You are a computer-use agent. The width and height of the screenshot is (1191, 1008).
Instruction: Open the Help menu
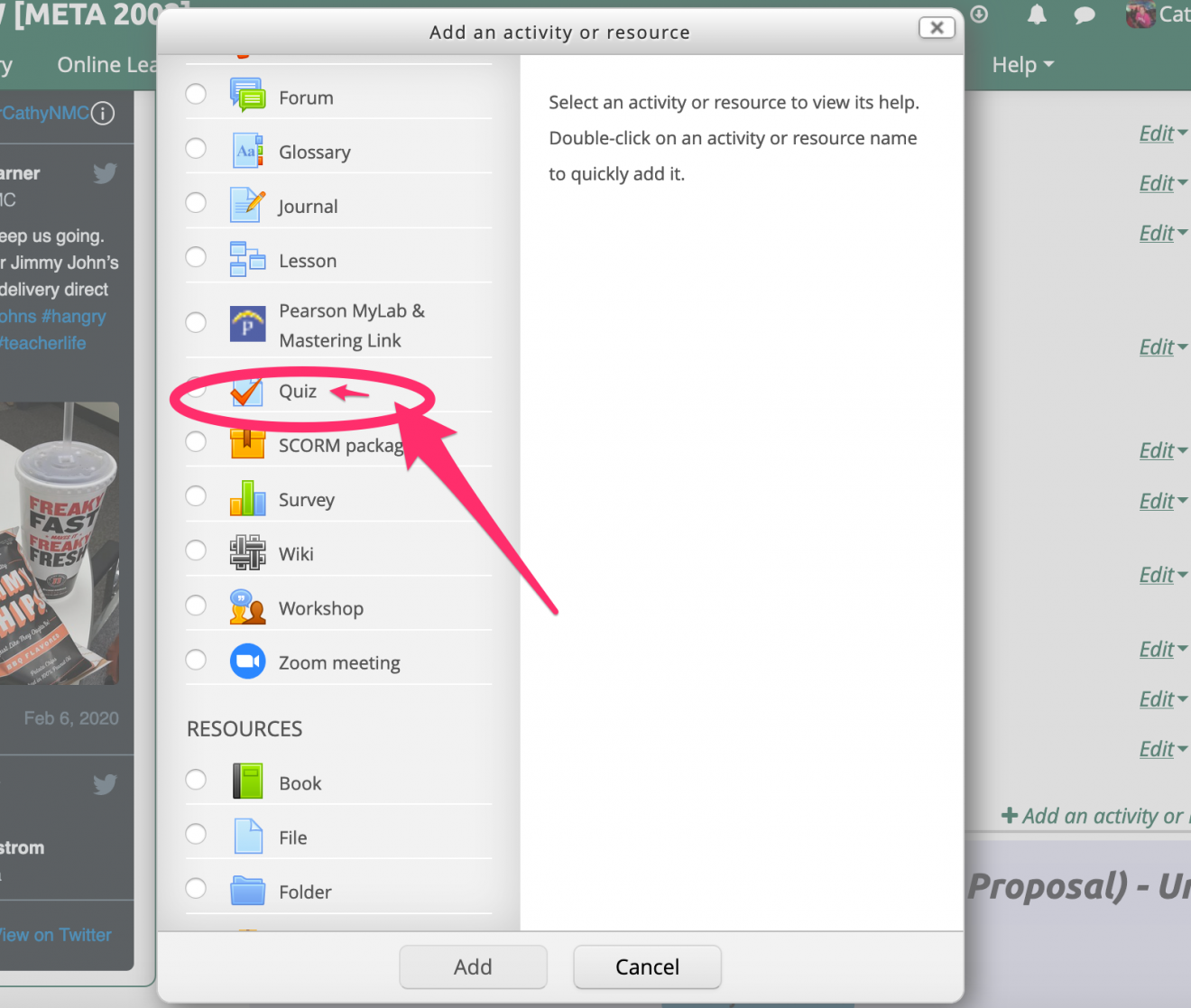coord(1021,64)
